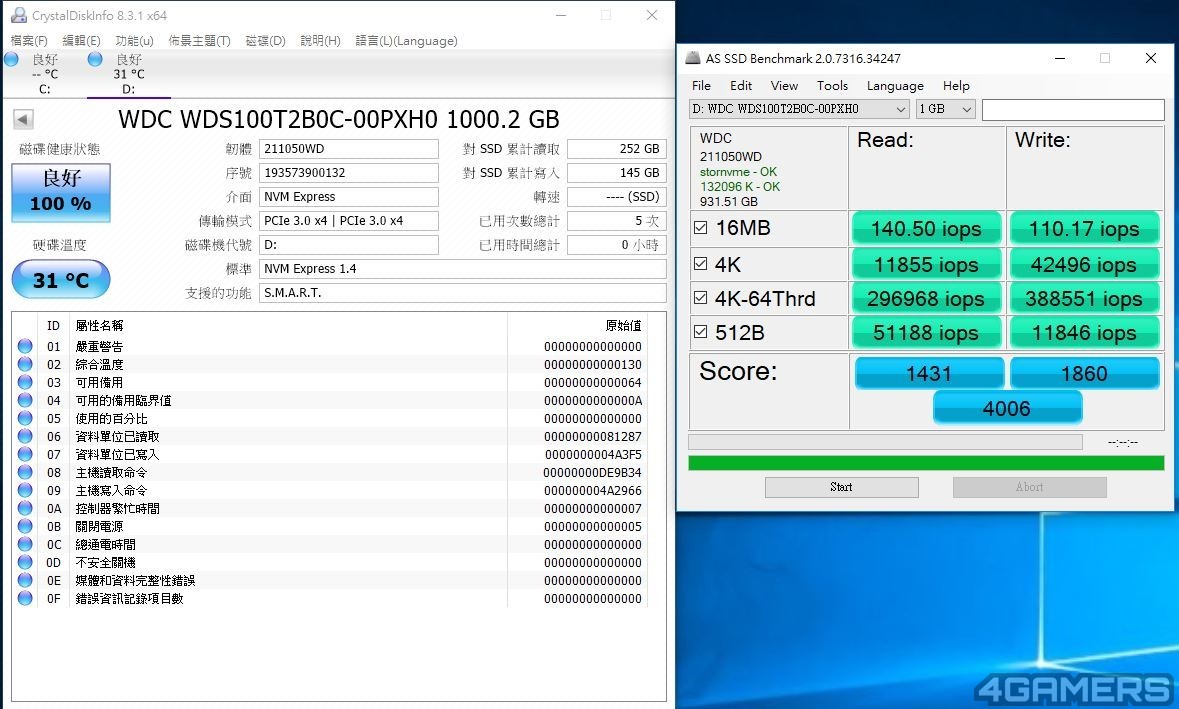
Task: Open the 編輯(E) menu in CrystalDiskInfo
Action: pyautogui.click(x=81, y=41)
